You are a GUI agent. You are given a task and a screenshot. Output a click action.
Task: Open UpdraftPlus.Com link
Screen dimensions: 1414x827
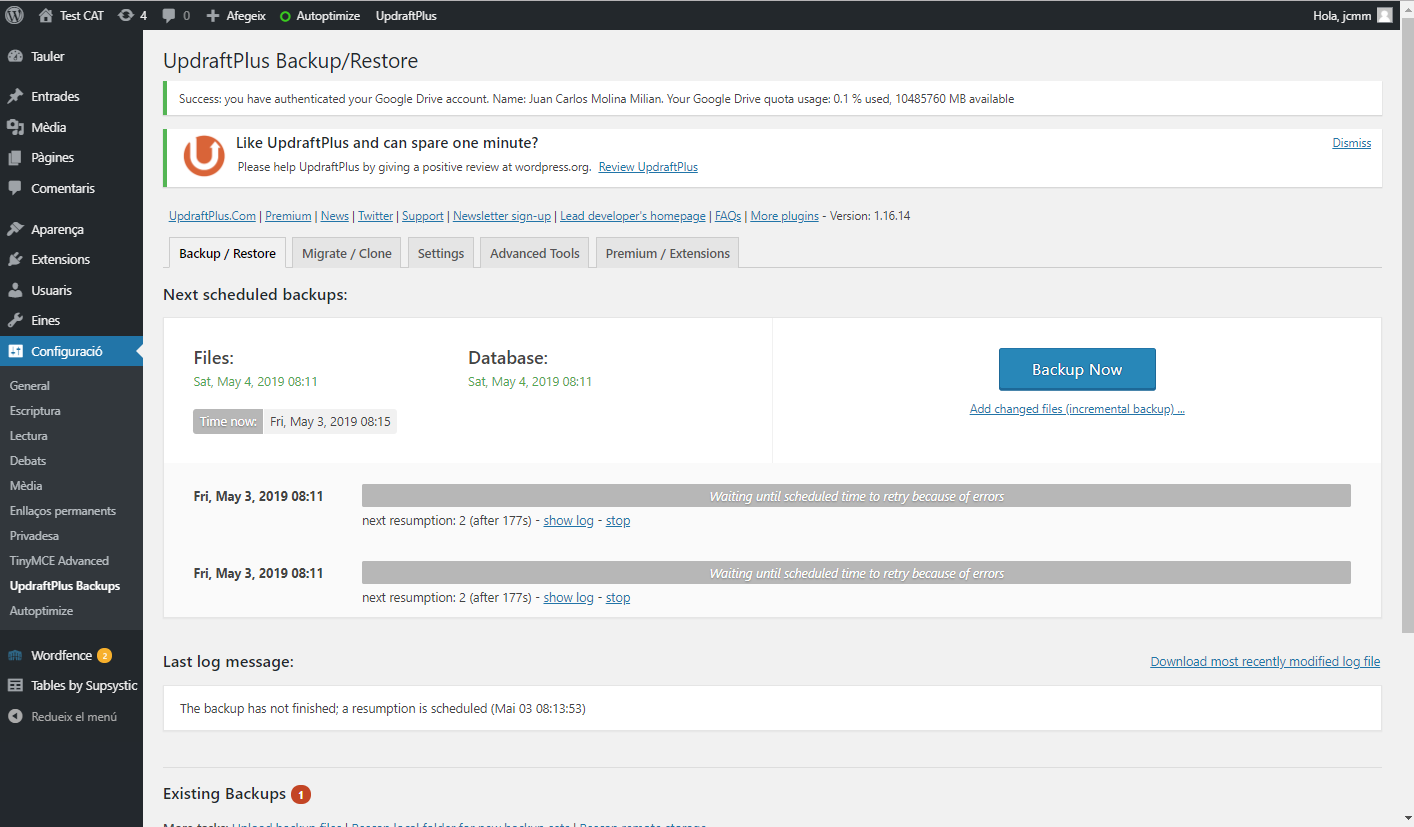(212, 215)
